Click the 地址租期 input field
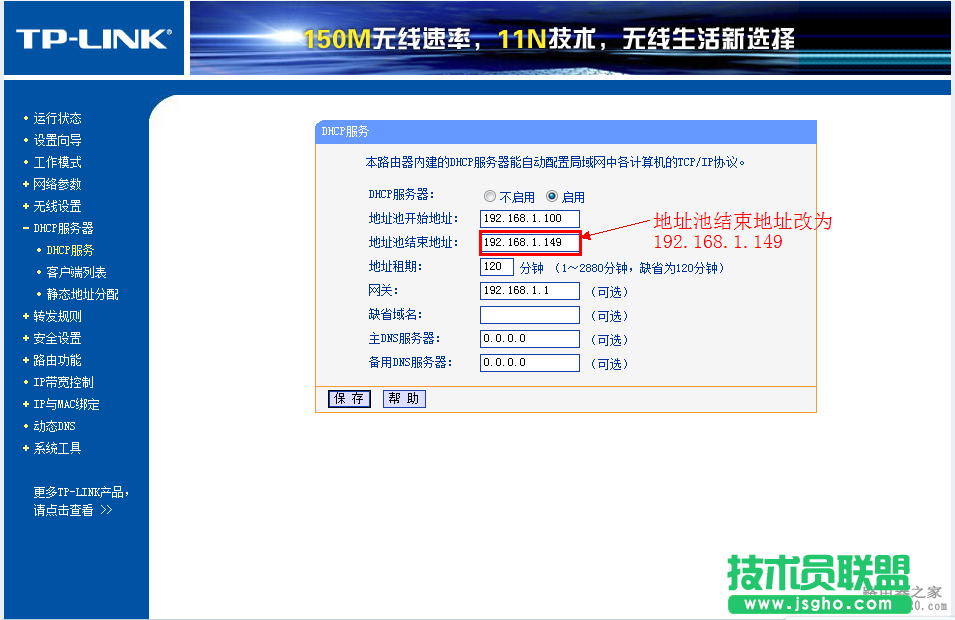The image size is (955, 620). pyautogui.click(x=496, y=267)
